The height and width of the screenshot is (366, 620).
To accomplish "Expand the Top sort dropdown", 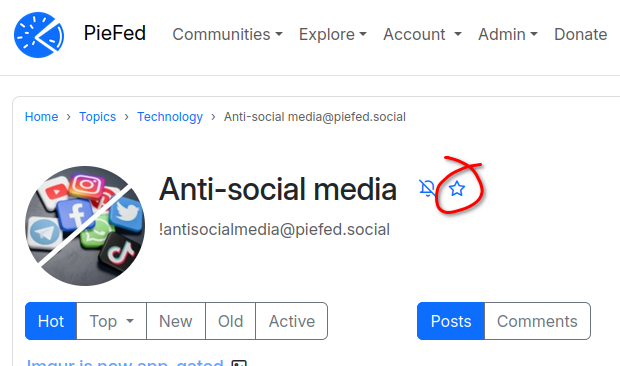I will (x=112, y=321).
